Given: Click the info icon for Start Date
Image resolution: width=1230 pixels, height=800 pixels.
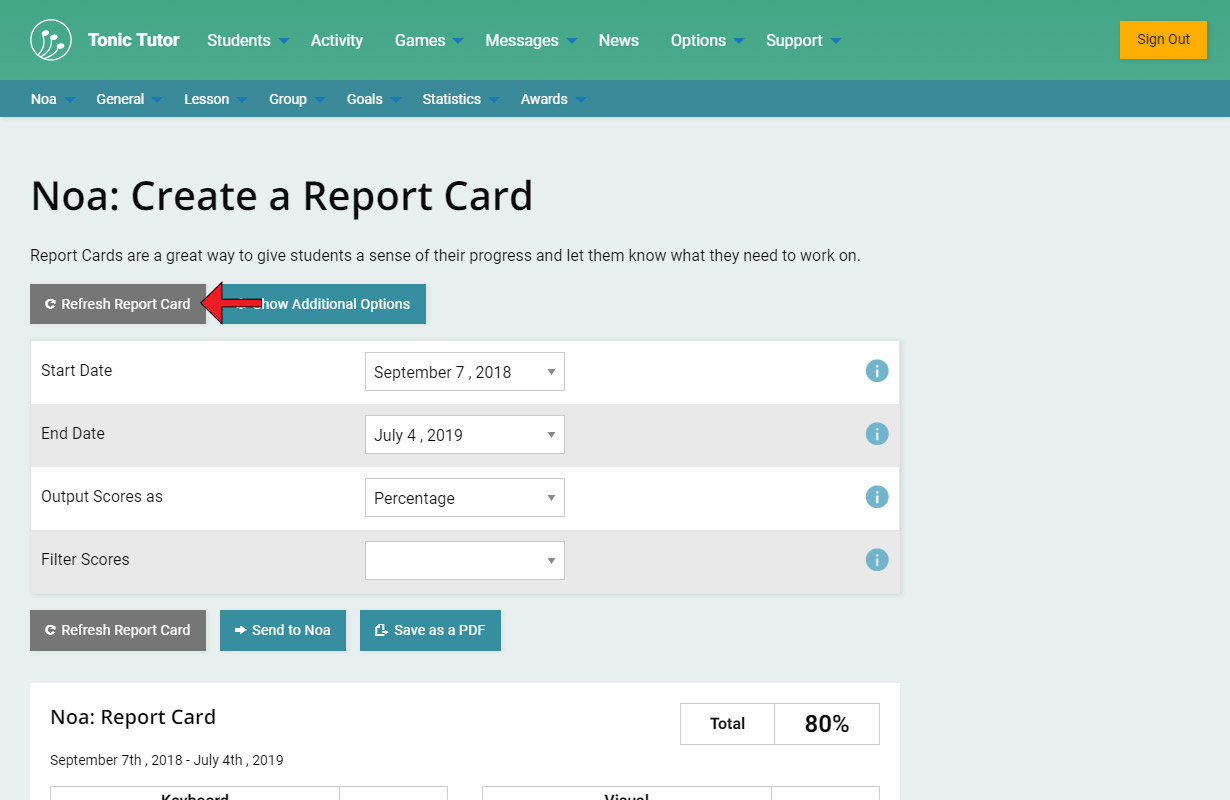Looking at the screenshot, I should click(876, 371).
